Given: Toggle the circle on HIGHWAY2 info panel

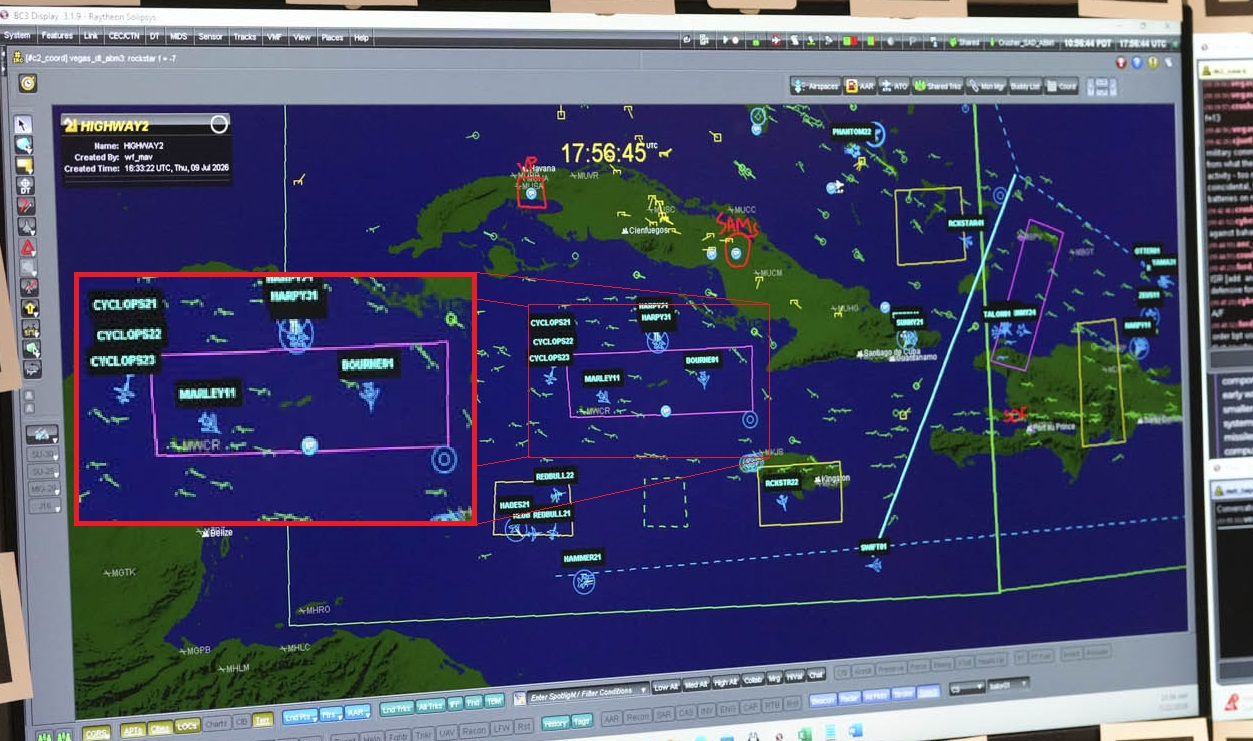Looking at the screenshot, I should [219, 124].
